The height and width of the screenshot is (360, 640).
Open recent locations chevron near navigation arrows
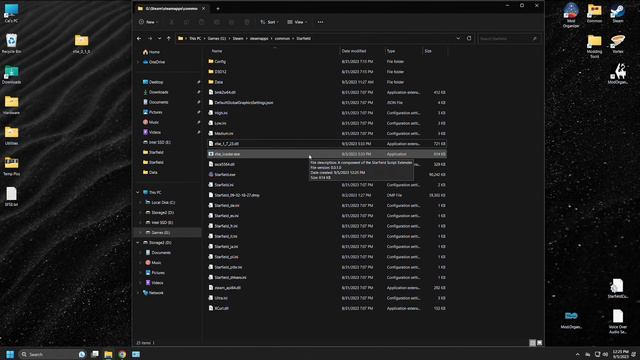[x=159, y=38]
